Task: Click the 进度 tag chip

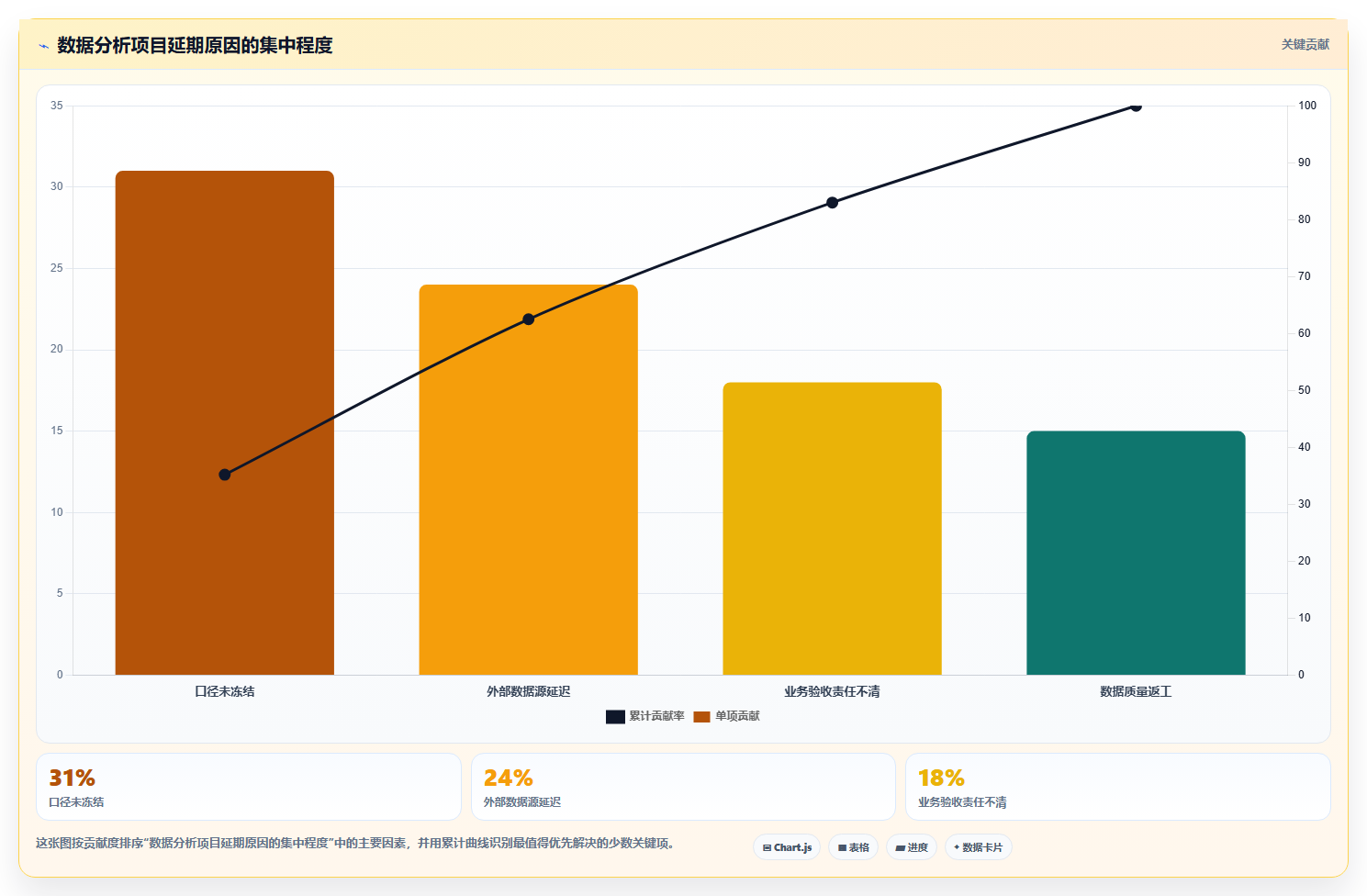Action: pyautogui.click(x=912, y=847)
